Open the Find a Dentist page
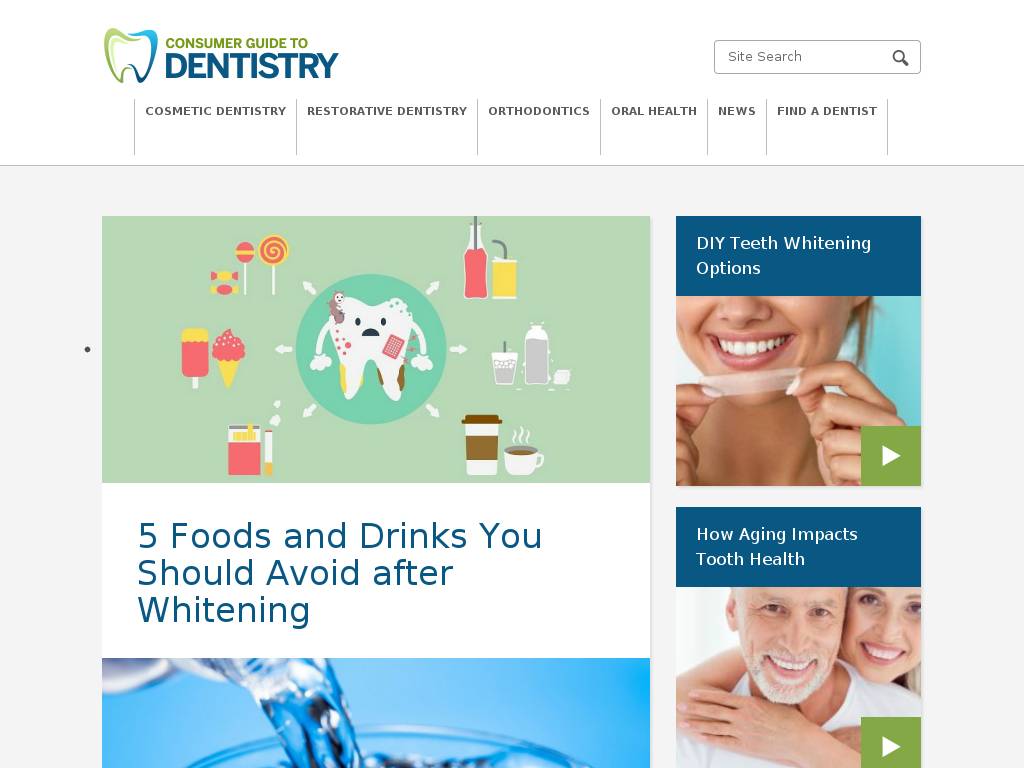Image resolution: width=1024 pixels, height=768 pixels. click(827, 111)
